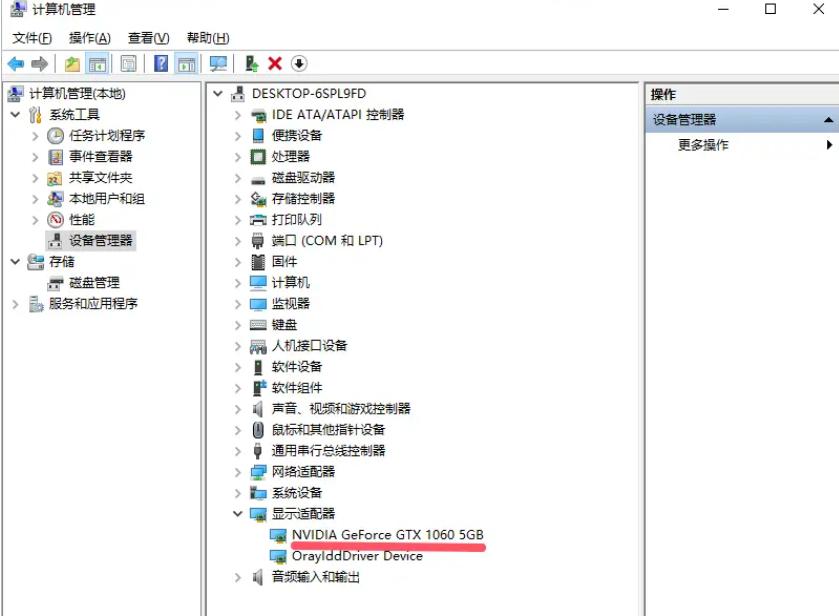Click the 鼠标和其他指针设备 mouse icon
This screenshot has width=839, height=616.
point(258,430)
